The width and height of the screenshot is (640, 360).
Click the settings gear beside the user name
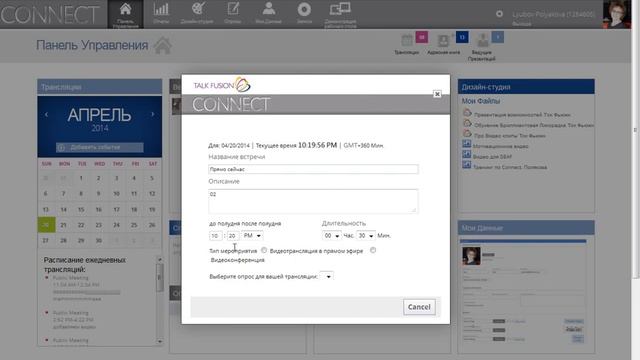coord(499,13)
